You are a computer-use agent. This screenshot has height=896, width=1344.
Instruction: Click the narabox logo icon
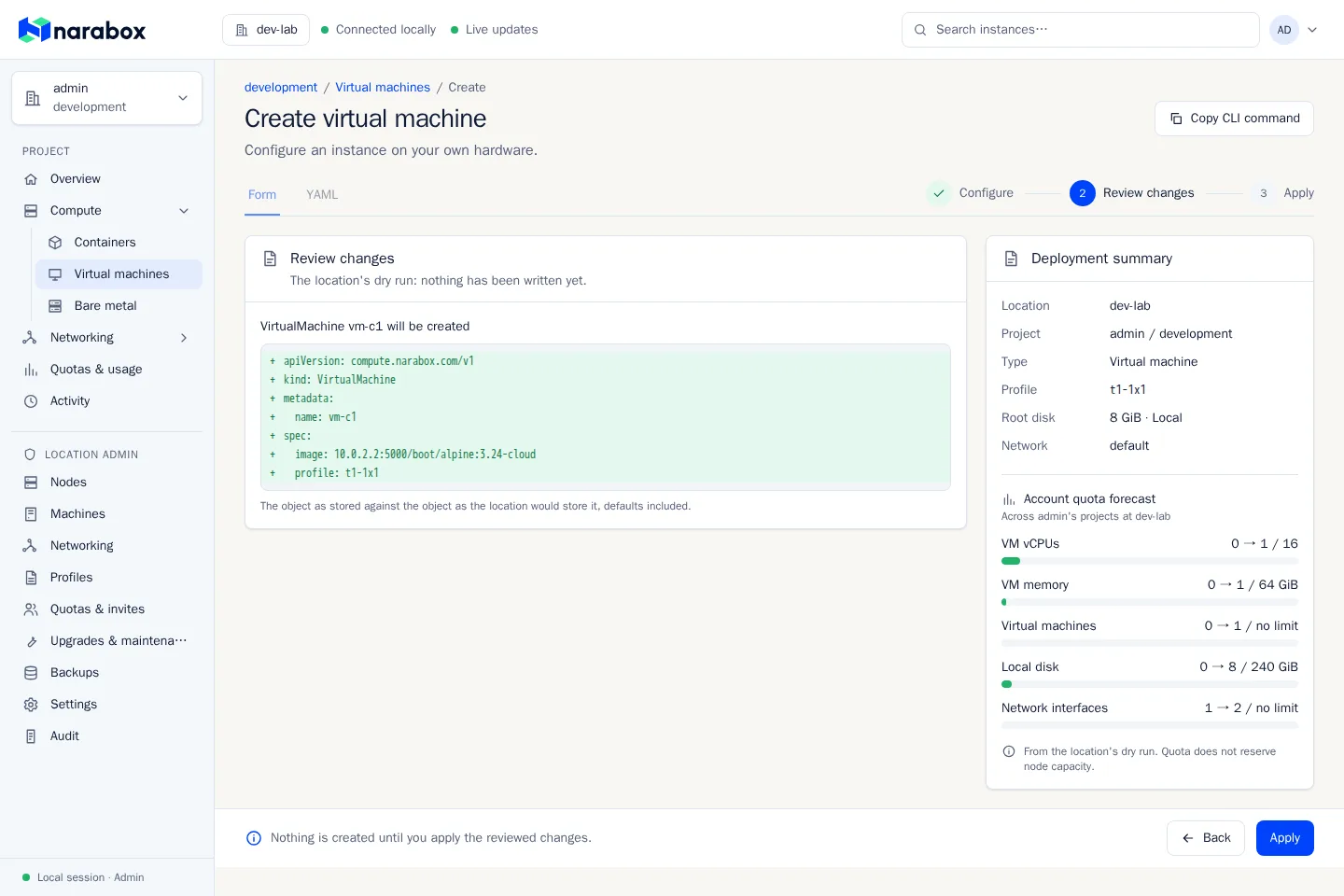35,30
